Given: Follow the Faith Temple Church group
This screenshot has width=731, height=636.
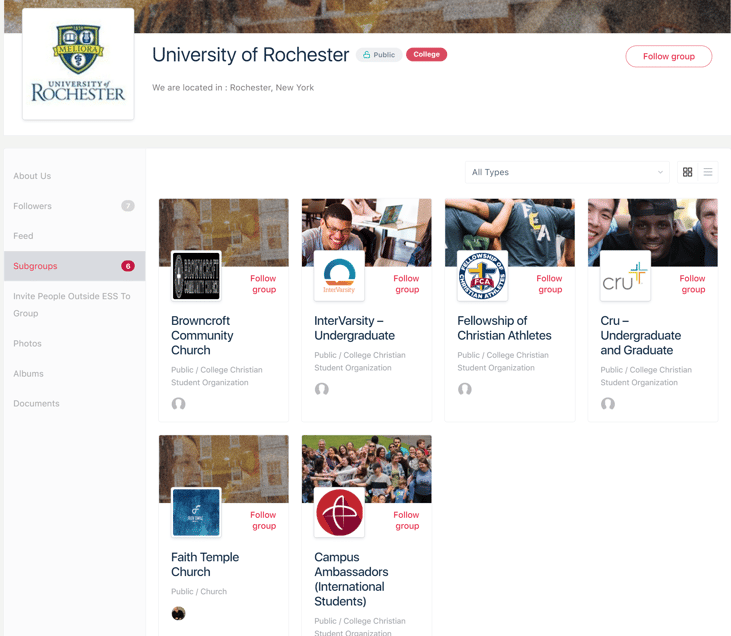Looking at the screenshot, I should point(263,520).
